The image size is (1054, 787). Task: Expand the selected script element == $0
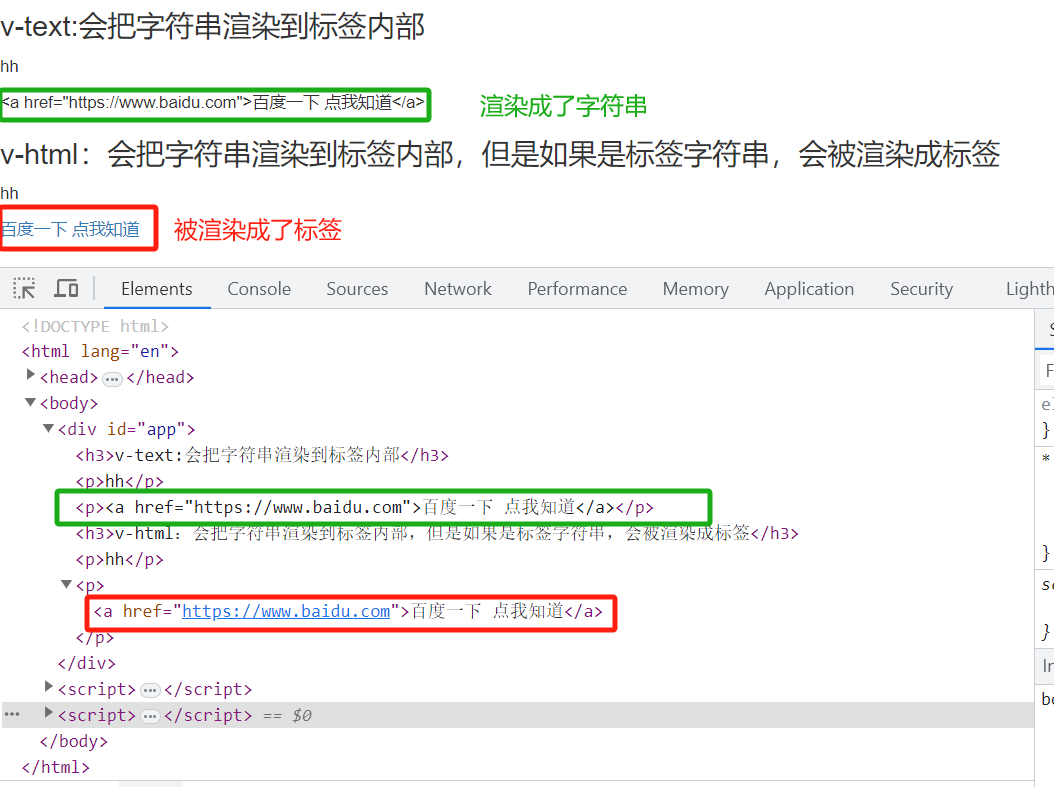point(48,712)
